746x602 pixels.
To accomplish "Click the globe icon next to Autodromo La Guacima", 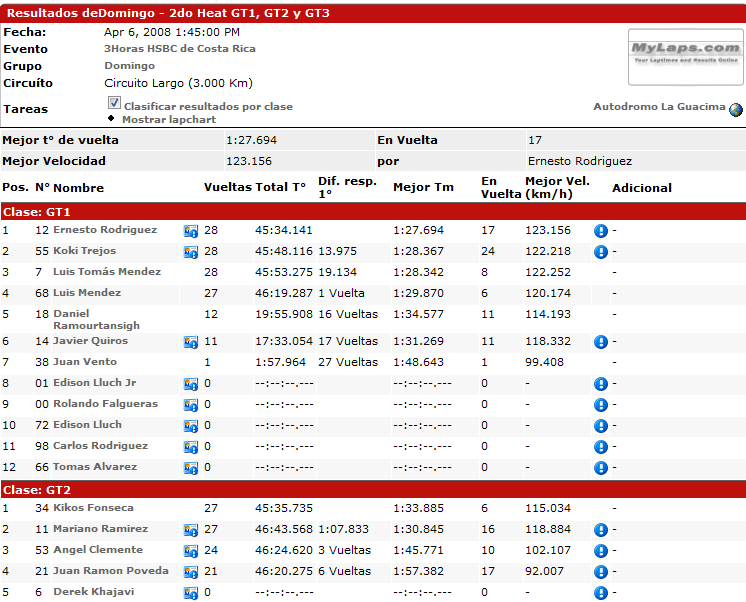I will 736,109.
